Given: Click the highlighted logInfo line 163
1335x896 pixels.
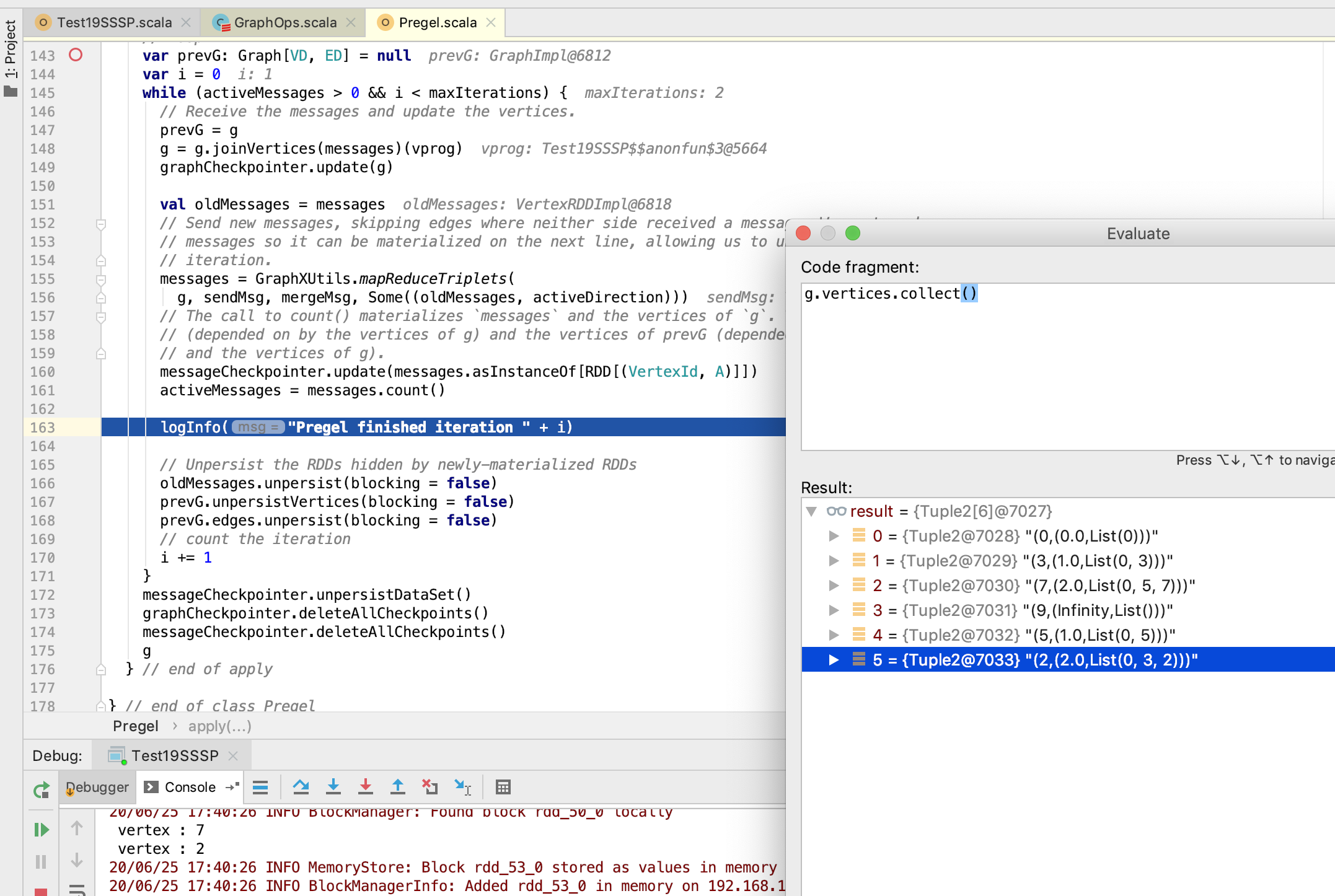Looking at the screenshot, I should [444, 427].
